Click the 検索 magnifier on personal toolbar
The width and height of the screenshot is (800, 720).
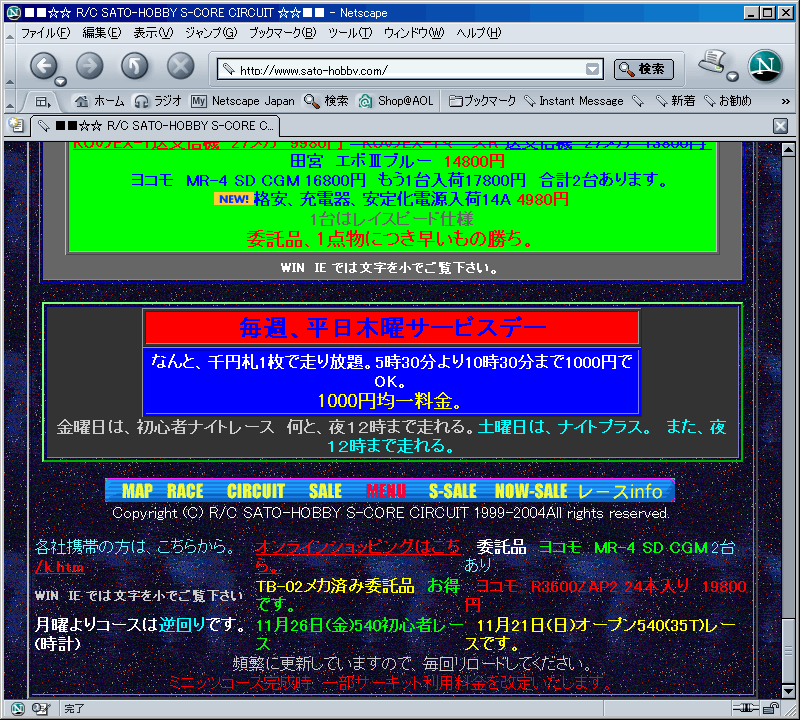click(x=326, y=101)
